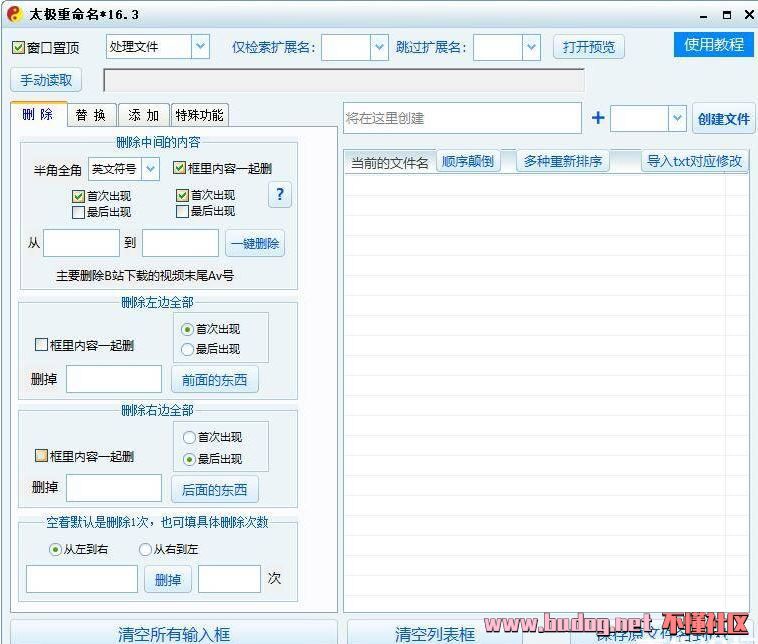The width and height of the screenshot is (758, 644).
Task: Click the 顺序颠倒 button
Action: click(x=467, y=161)
